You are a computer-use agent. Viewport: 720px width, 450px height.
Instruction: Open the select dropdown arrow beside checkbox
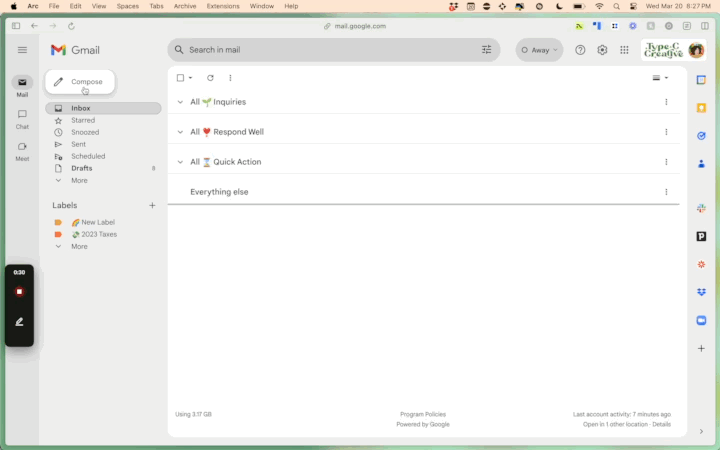click(190, 78)
